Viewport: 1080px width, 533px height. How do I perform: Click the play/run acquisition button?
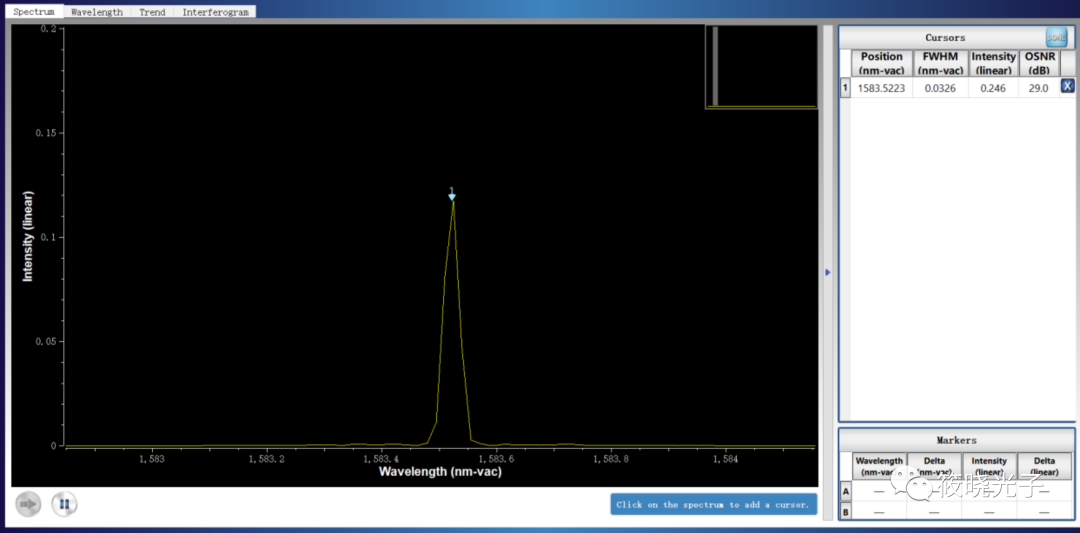(x=29, y=504)
